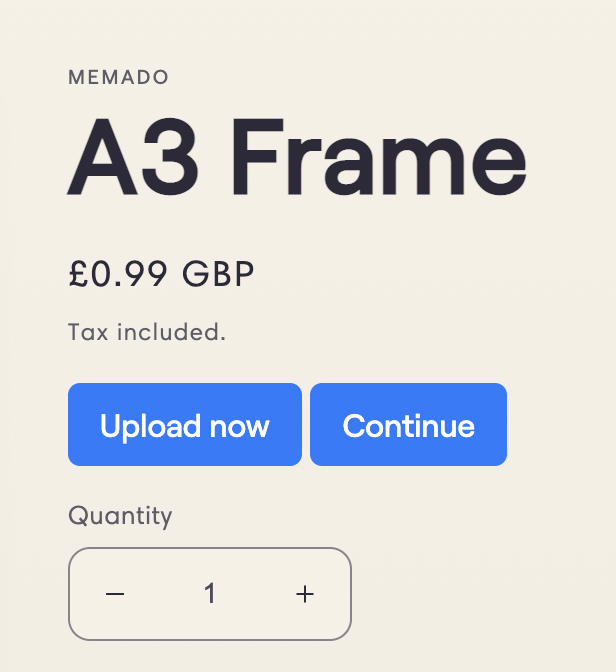
Task: Click the Continue text on the second button
Action: (408, 426)
